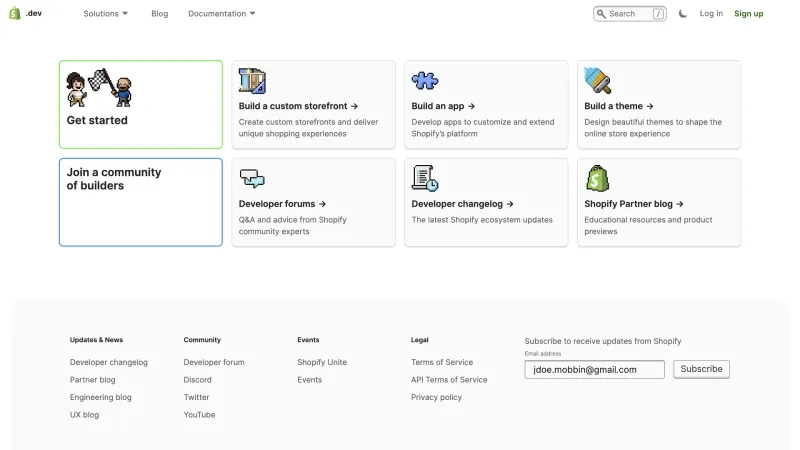
Task: Click arrow beside Build a theme
Action: pos(650,106)
